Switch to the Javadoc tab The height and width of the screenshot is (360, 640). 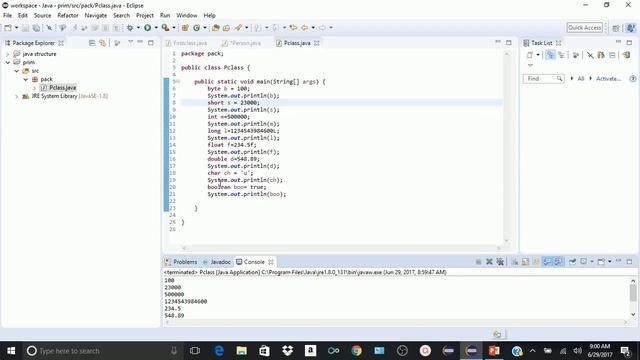pyautogui.click(x=217, y=262)
